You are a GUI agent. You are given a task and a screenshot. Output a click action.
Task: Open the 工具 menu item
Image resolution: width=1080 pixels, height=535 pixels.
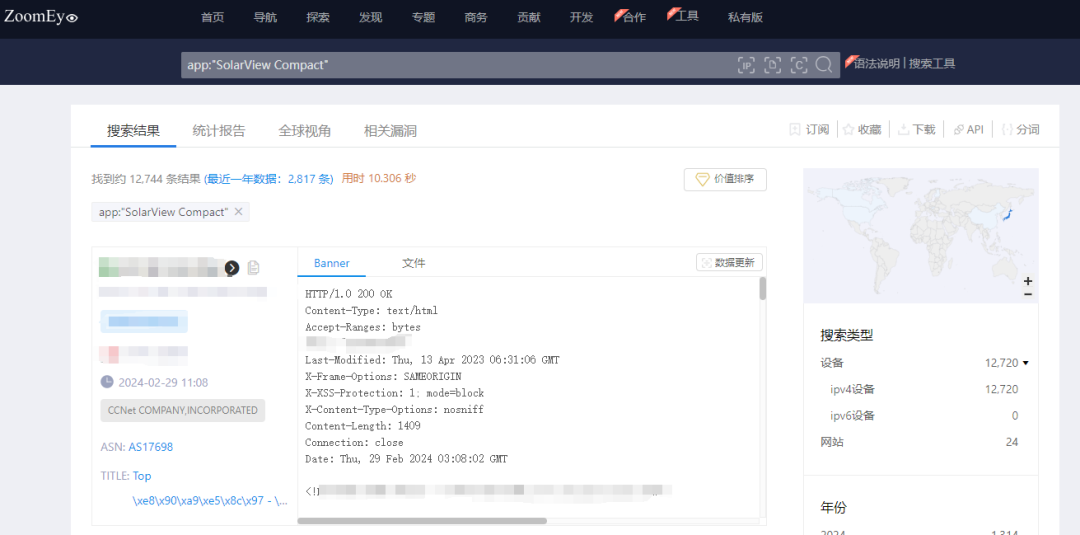point(687,16)
